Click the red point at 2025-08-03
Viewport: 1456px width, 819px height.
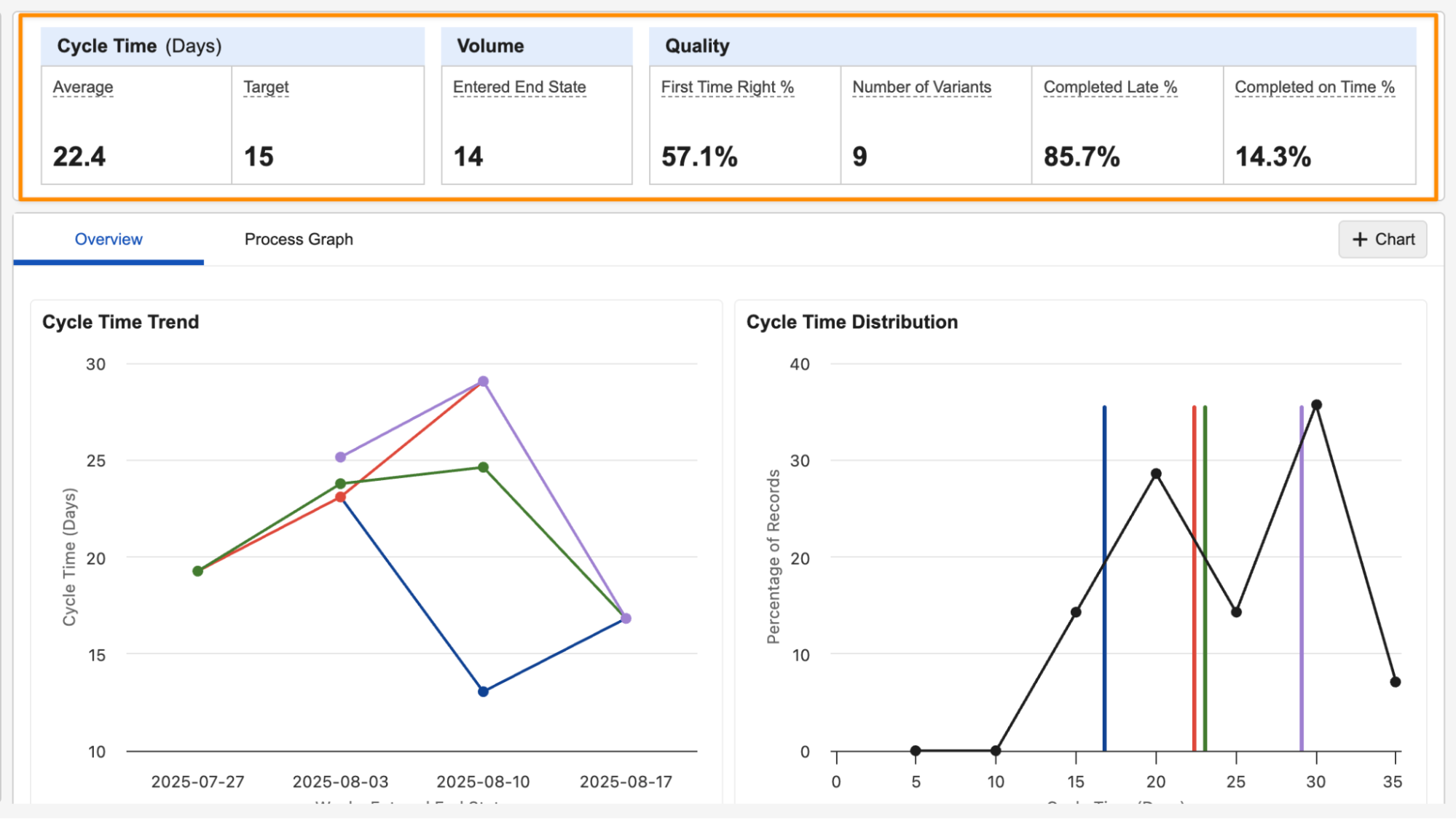[340, 497]
